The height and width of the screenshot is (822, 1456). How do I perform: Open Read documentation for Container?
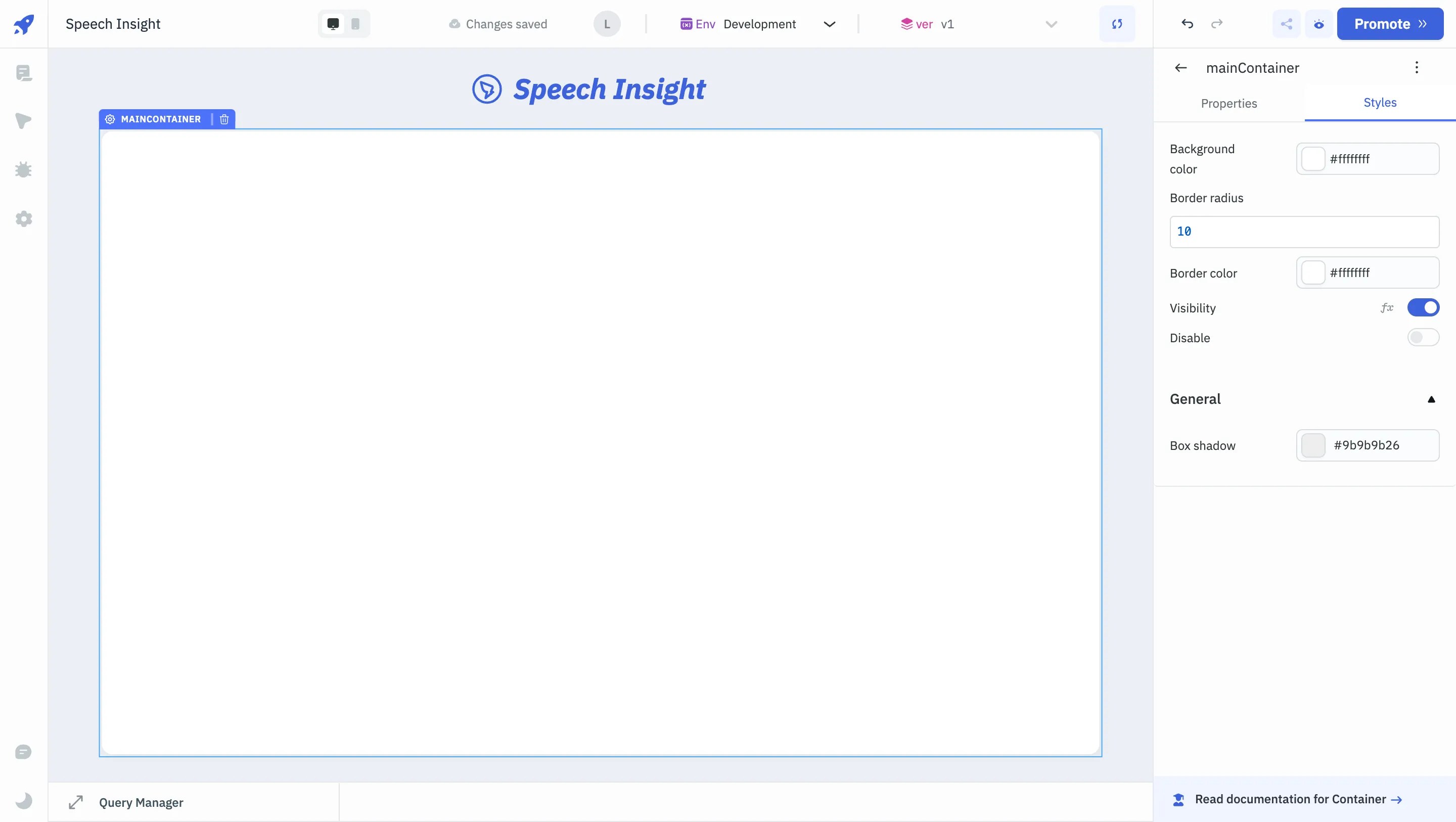point(1294,799)
